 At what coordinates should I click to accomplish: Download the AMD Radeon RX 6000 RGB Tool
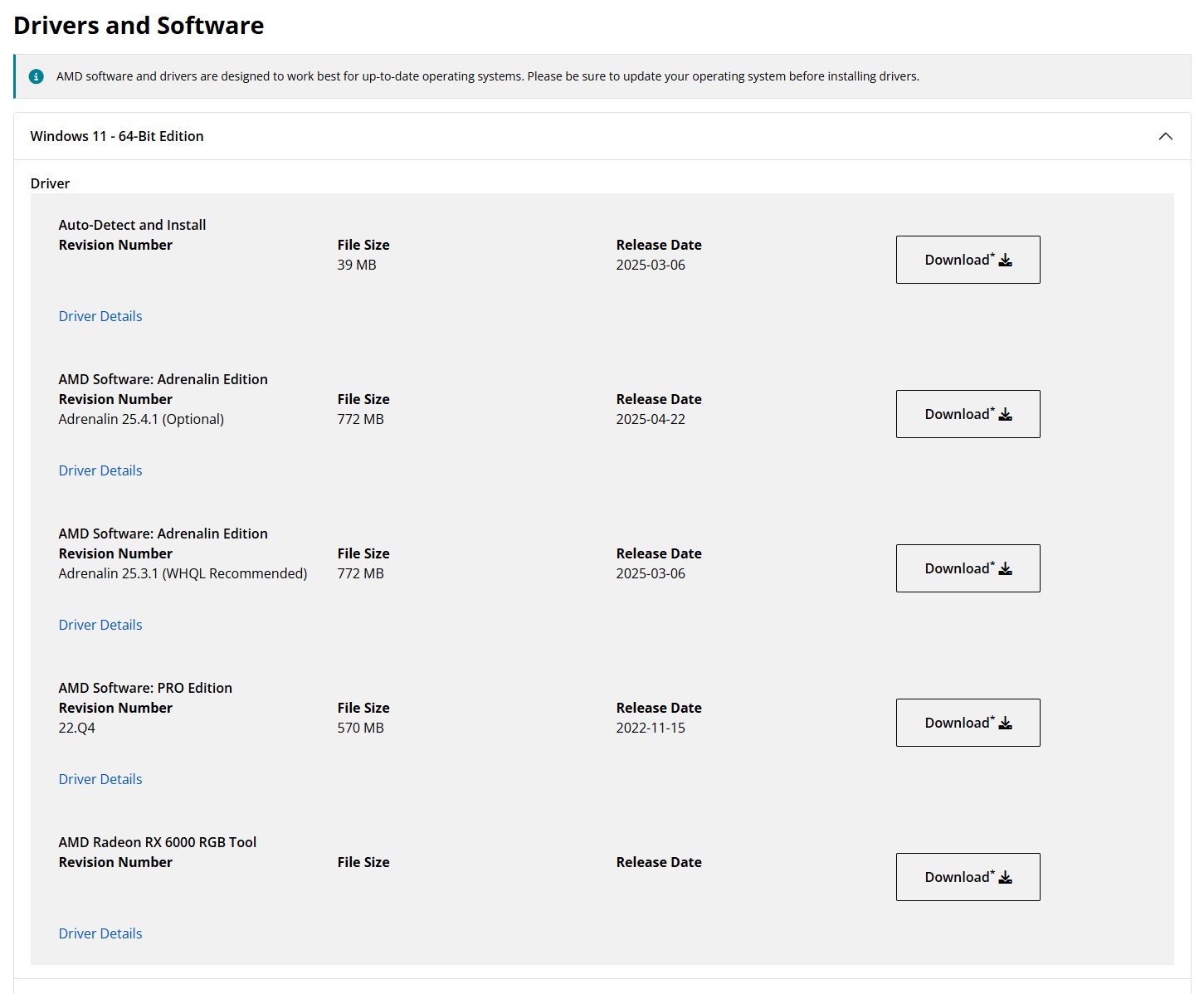point(968,877)
